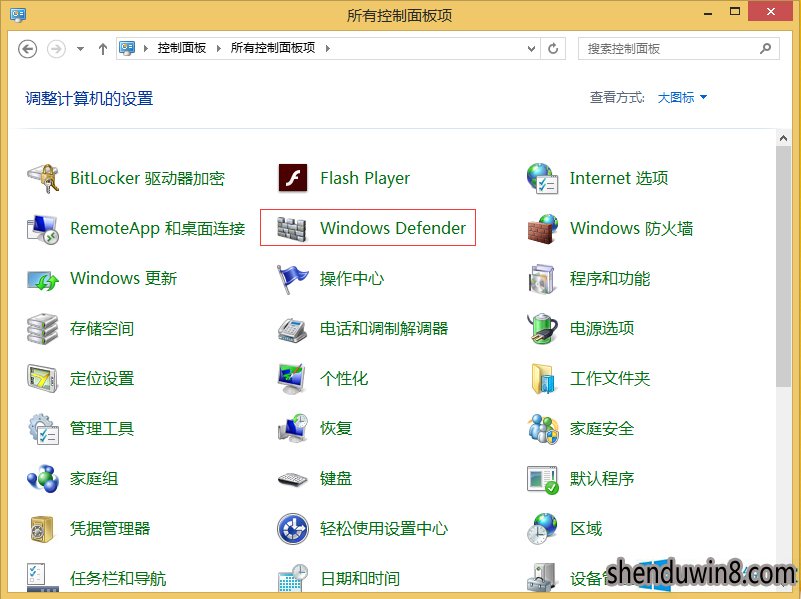
Task: Refresh the control panel view
Action: pyautogui.click(x=553, y=49)
